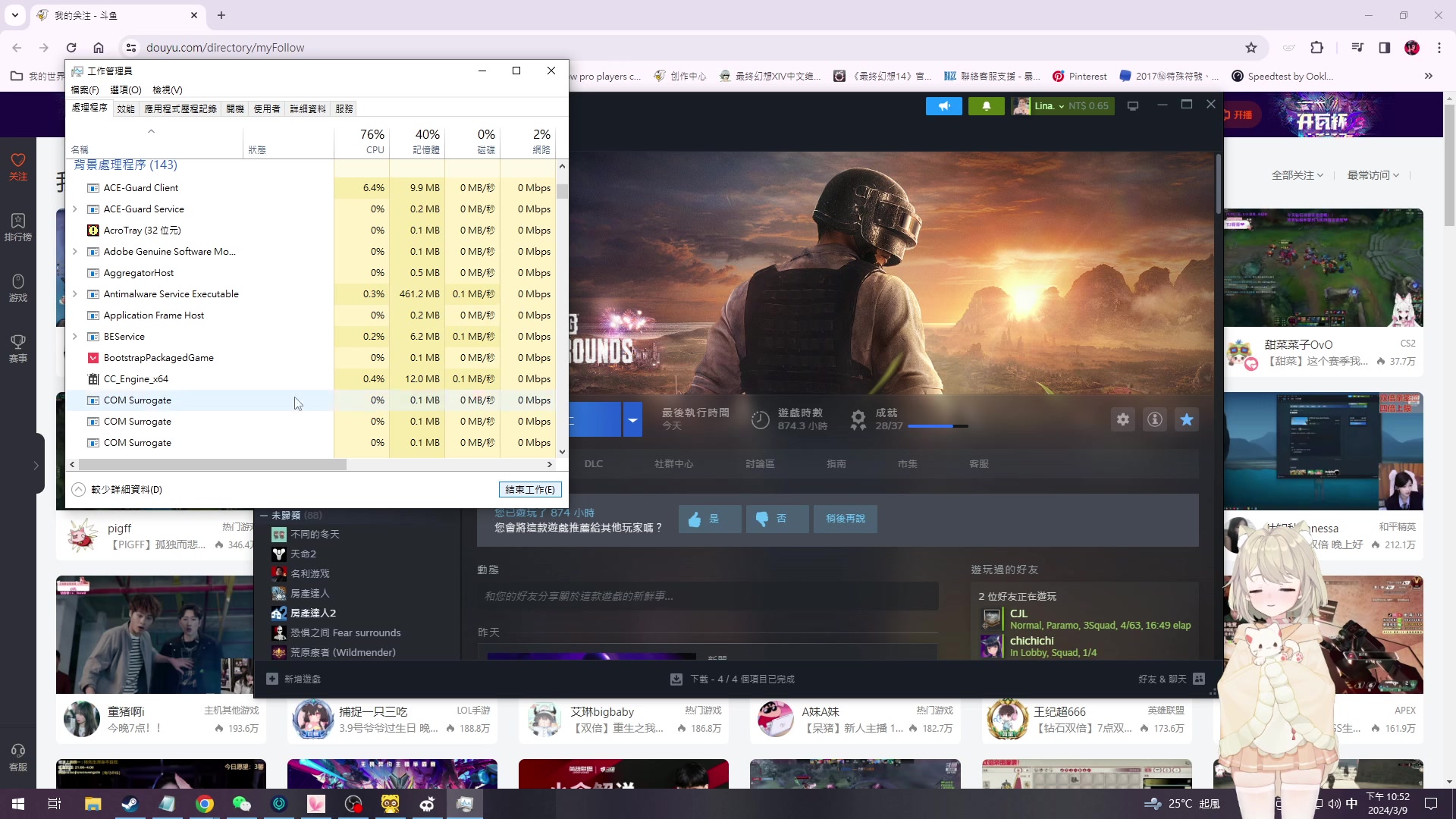The height and width of the screenshot is (819, 1456).
Task: Click thumbs down not recommend button
Action: pos(777,519)
